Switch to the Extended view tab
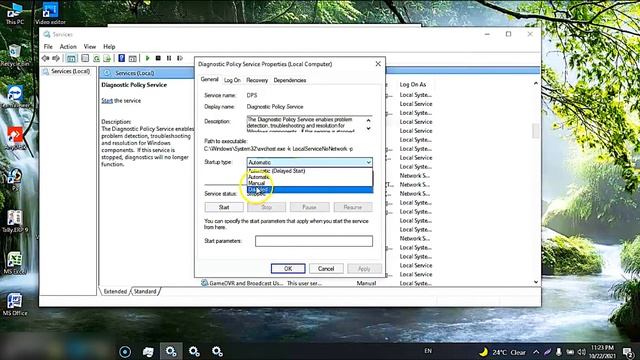This screenshot has height=360, width=640. (x=115, y=291)
